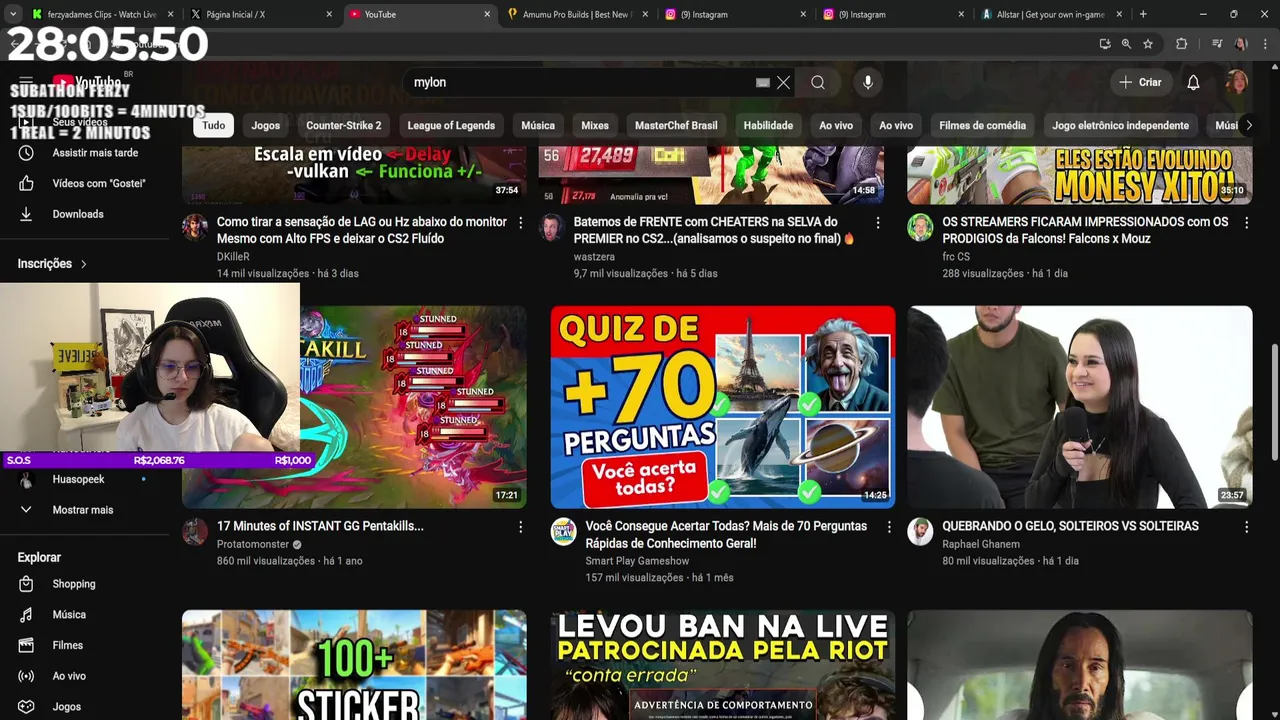
Task: Open Raphael Ghanem channel name link
Action: click(x=981, y=544)
